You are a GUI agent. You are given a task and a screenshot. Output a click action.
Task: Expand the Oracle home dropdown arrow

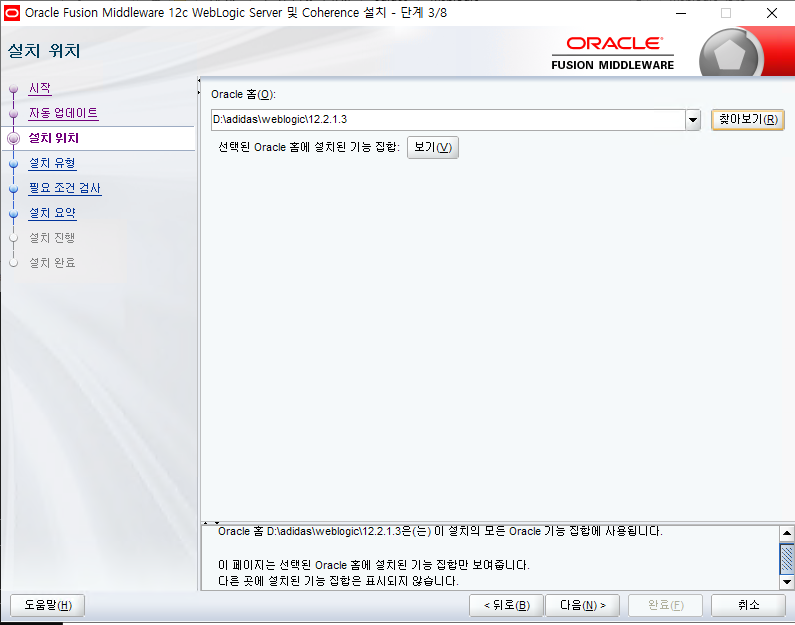693,120
